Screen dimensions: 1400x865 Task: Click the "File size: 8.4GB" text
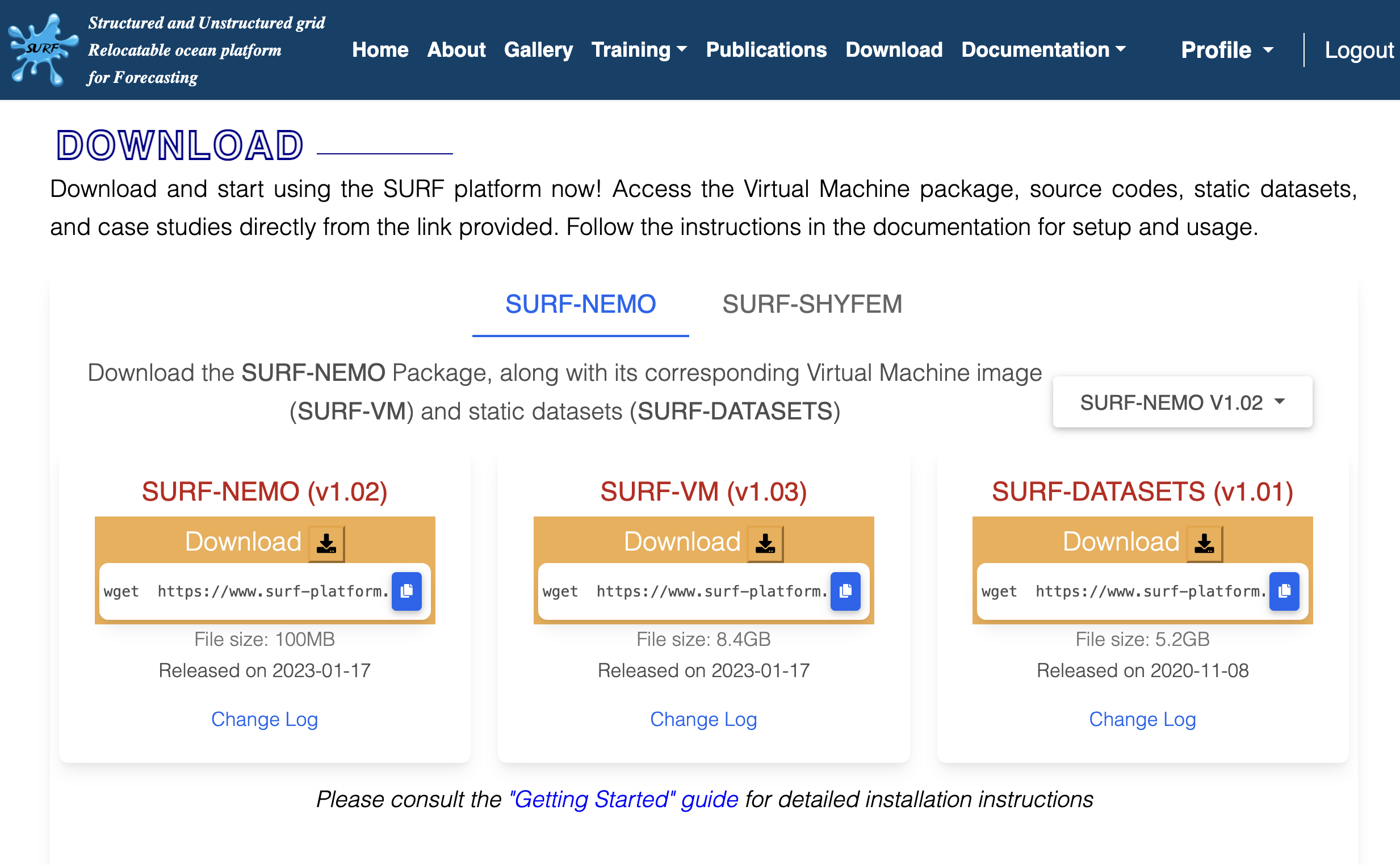[703, 639]
